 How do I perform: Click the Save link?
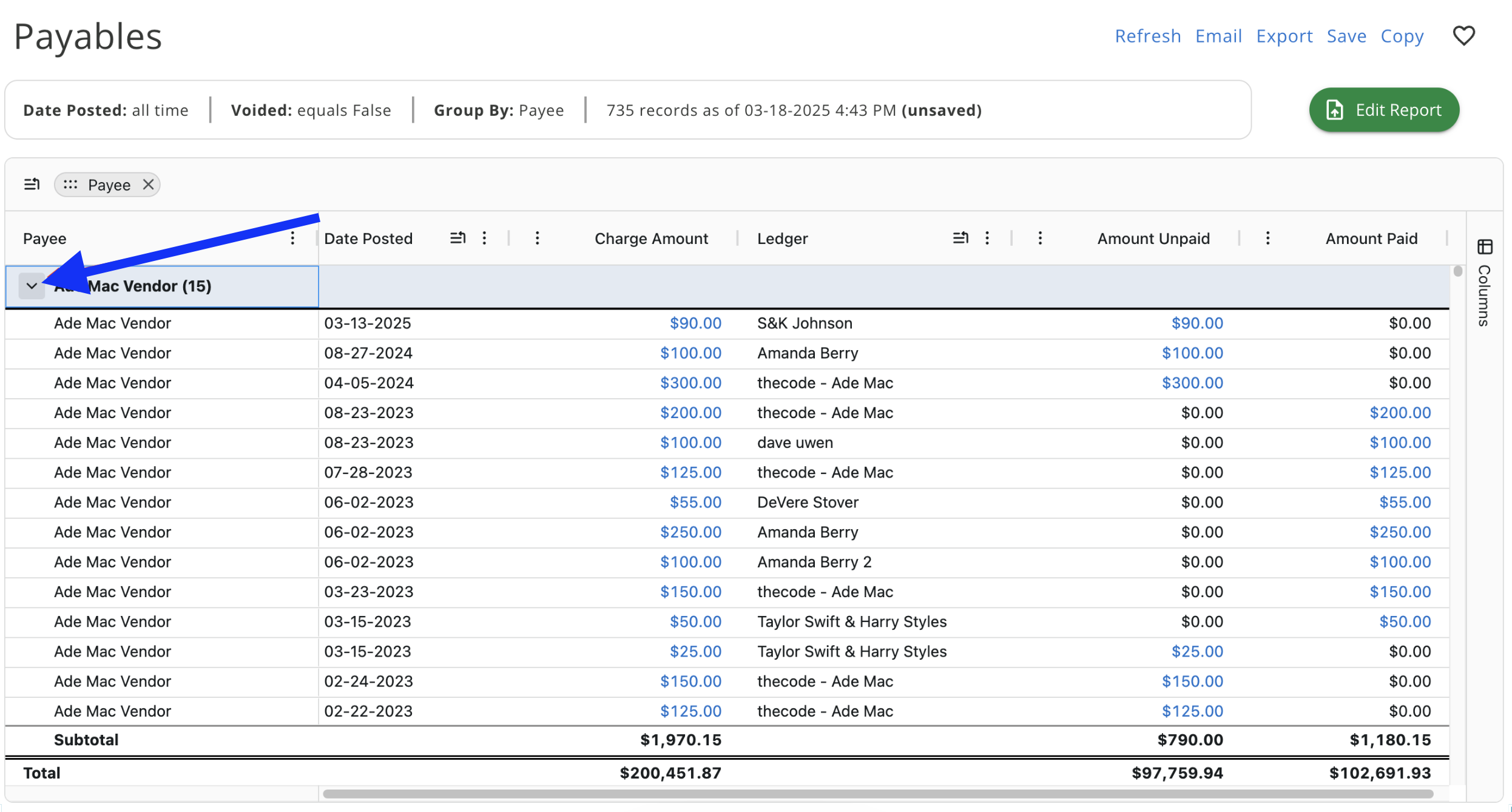click(x=1346, y=36)
